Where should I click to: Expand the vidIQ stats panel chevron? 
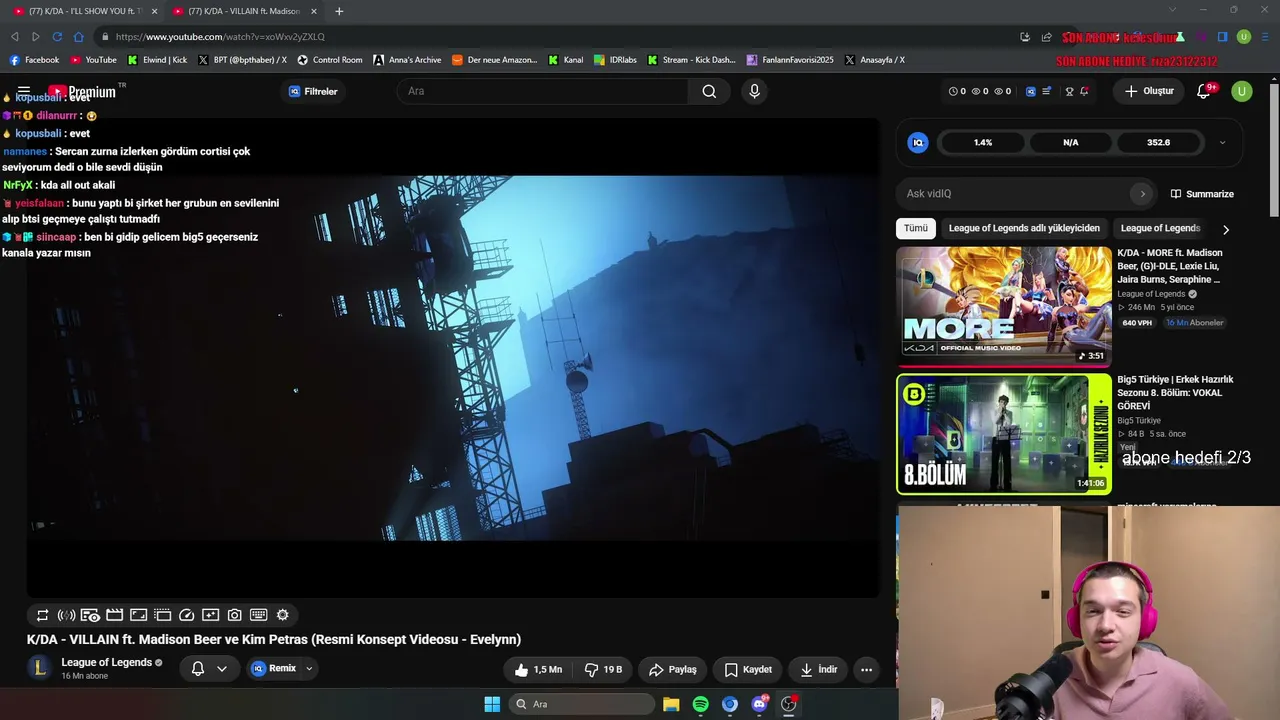pos(1222,142)
